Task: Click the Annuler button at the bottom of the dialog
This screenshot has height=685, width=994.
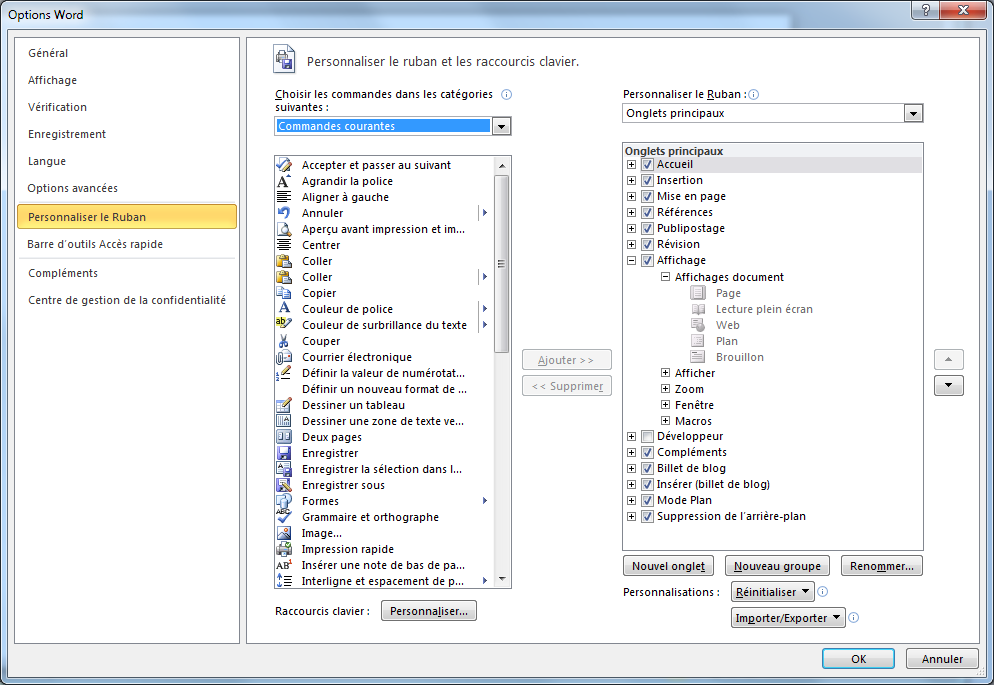Action: pos(942,659)
